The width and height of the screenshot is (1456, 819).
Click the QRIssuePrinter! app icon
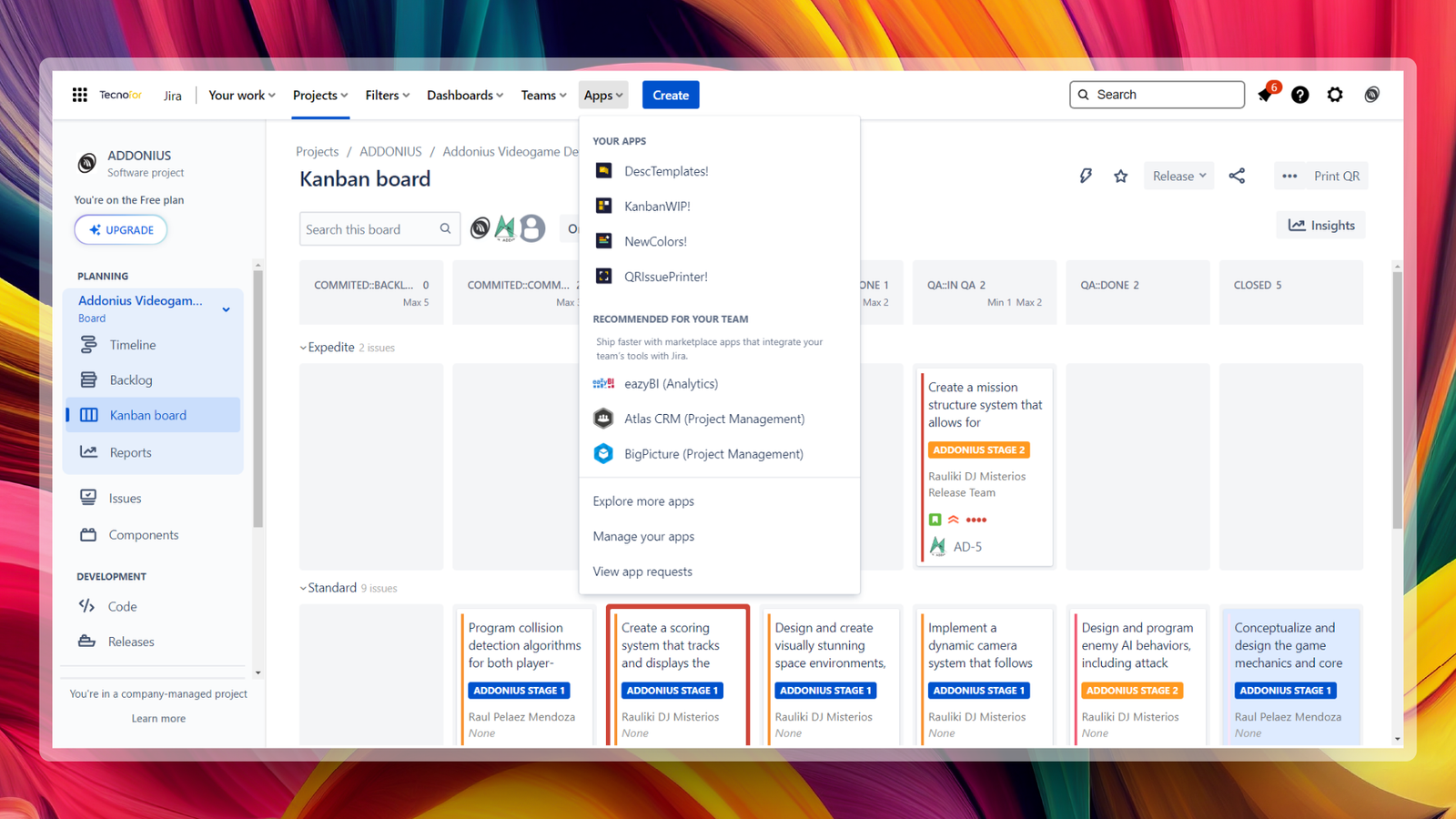tap(603, 276)
